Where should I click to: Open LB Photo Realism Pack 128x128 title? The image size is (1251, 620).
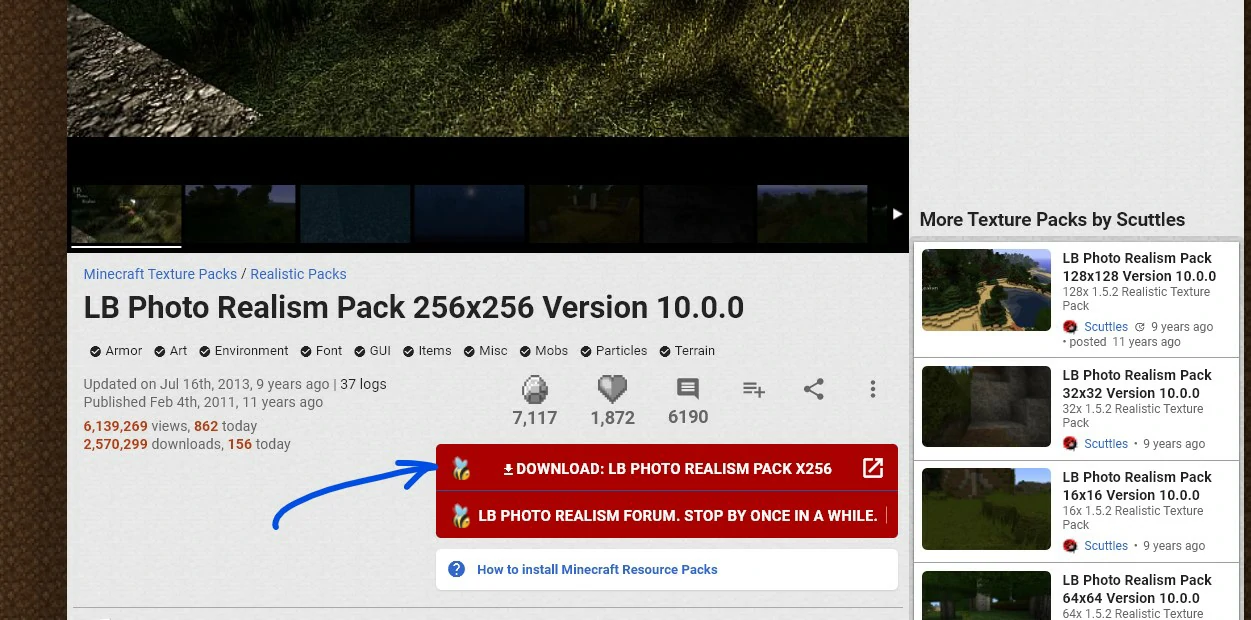click(1139, 267)
